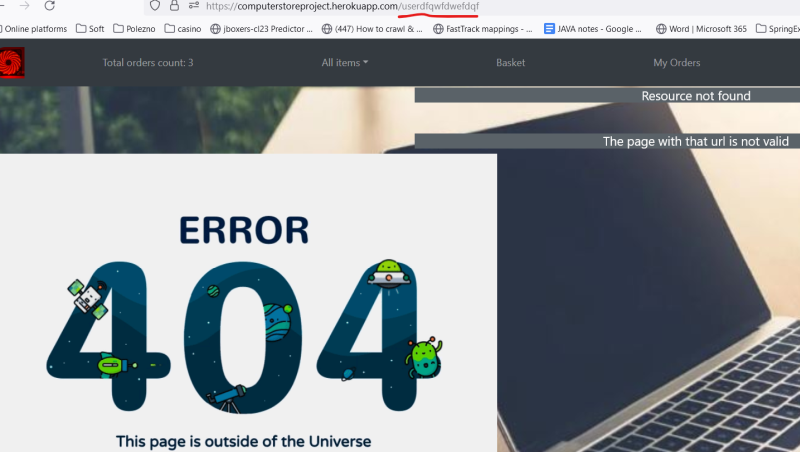Click the browser reload icon

[x=49, y=6]
